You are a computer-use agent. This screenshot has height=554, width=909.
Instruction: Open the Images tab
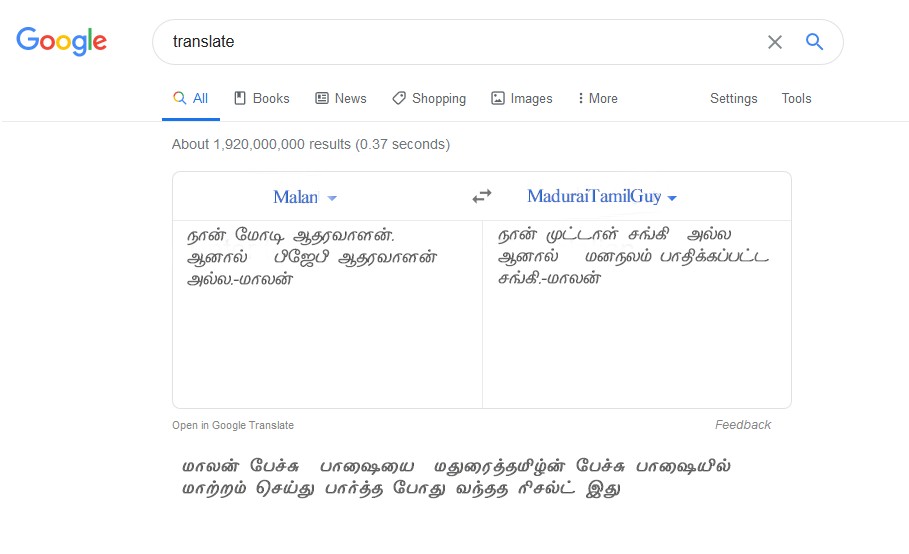click(x=522, y=99)
